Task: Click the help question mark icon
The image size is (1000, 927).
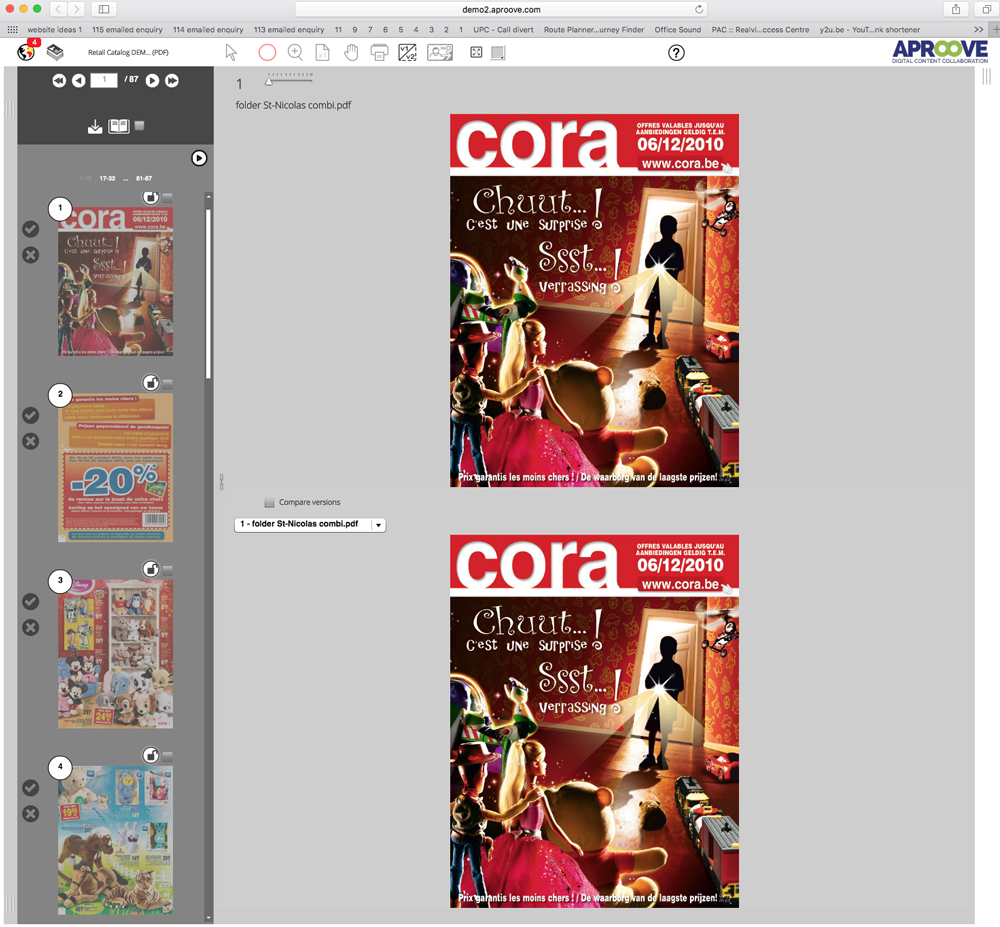Action: click(x=676, y=52)
